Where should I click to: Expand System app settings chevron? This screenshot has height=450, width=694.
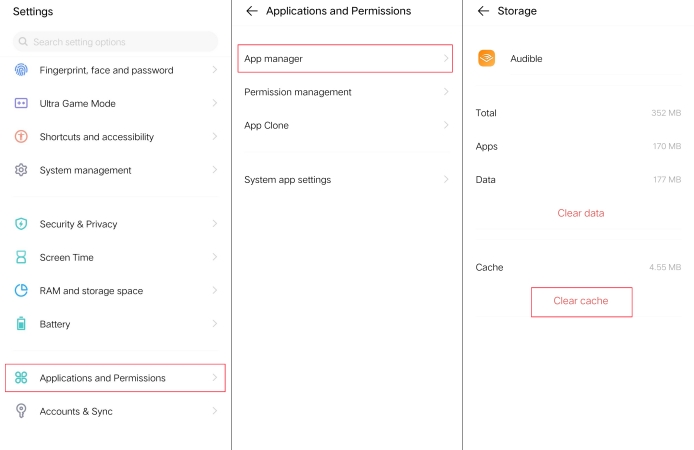(446, 179)
